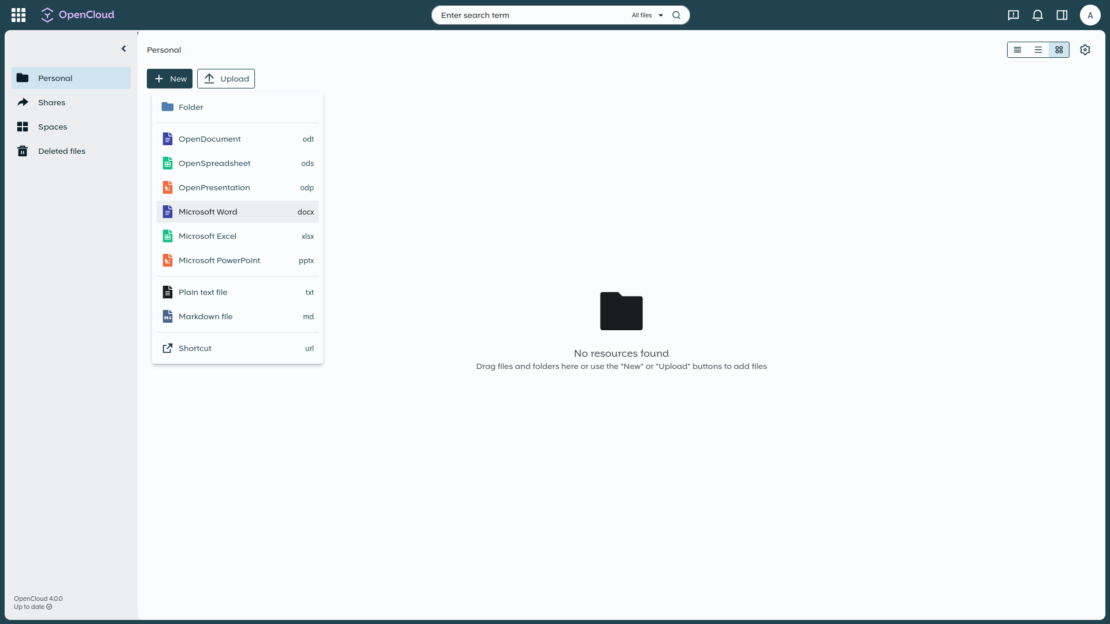The width and height of the screenshot is (1110, 624).
Task: Create a new Shortcut url
Action: click(237, 348)
